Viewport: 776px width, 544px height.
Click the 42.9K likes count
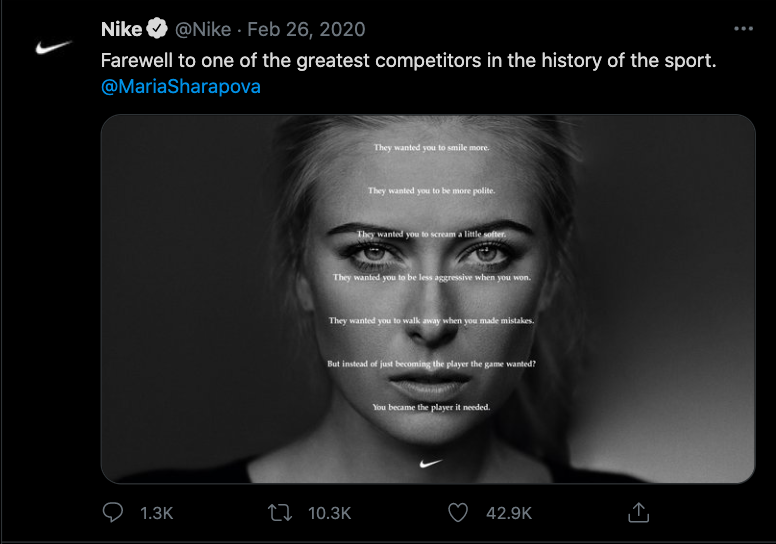(507, 513)
